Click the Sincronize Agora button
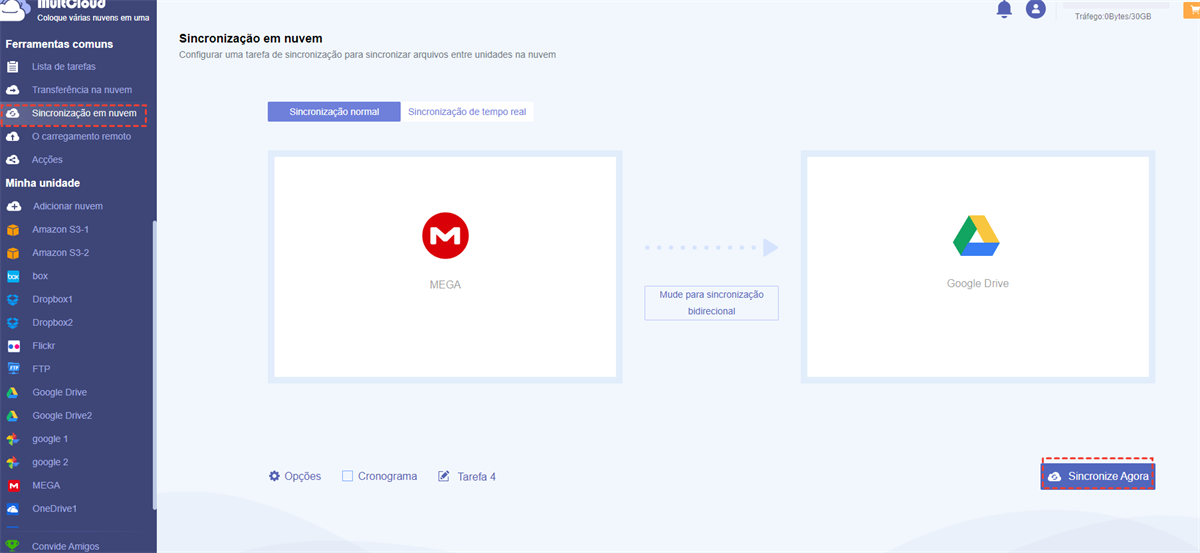This screenshot has height=553, width=1200. pyautogui.click(x=1098, y=477)
